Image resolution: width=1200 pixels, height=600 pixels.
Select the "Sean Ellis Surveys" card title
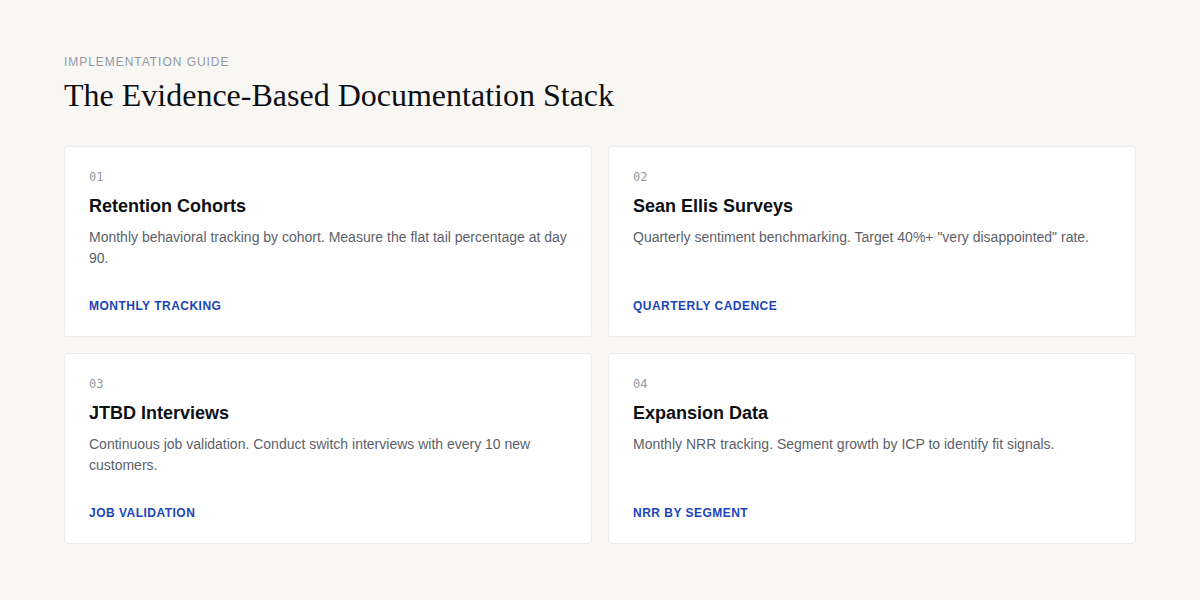713,206
